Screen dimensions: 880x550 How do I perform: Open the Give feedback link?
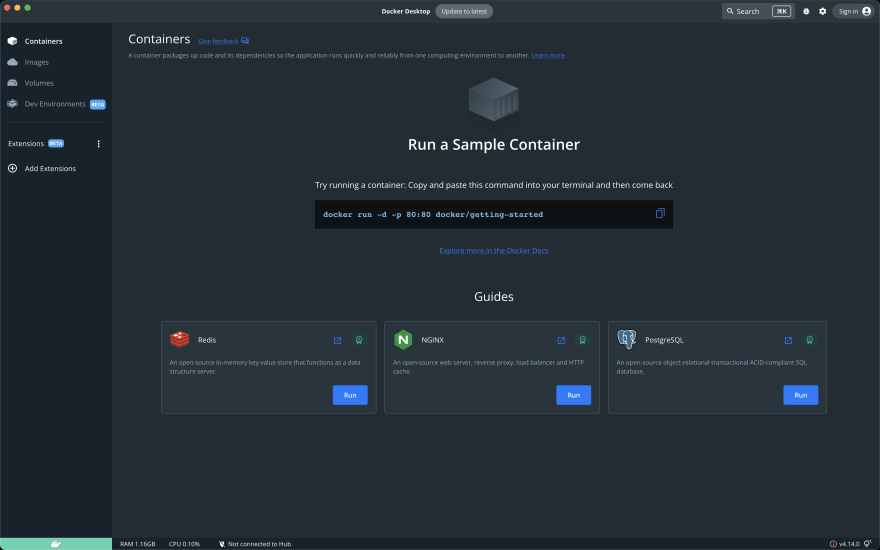click(218, 41)
